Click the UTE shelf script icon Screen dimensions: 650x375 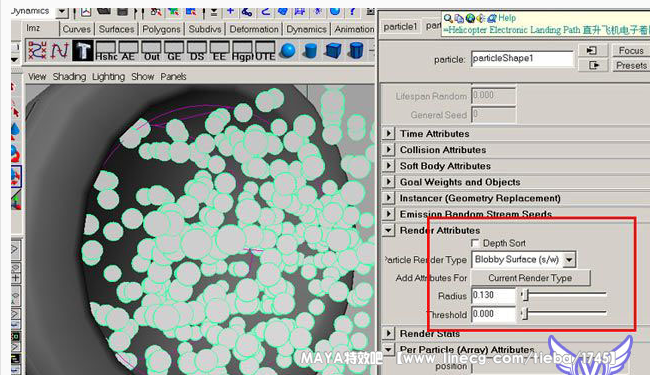265,51
